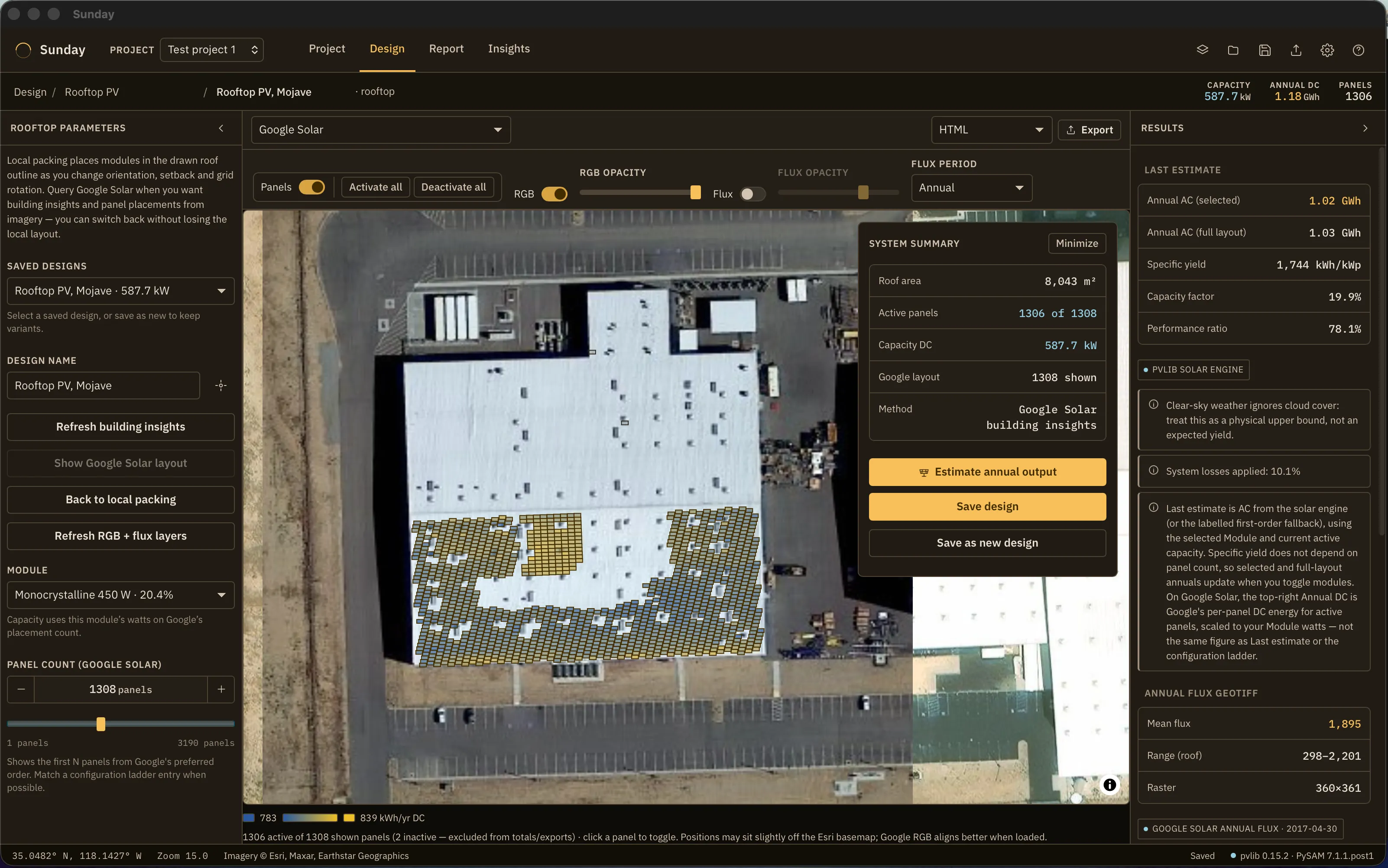Click Estimate annual output button
Image resolution: width=1388 pixels, height=868 pixels.
[x=987, y=472]
